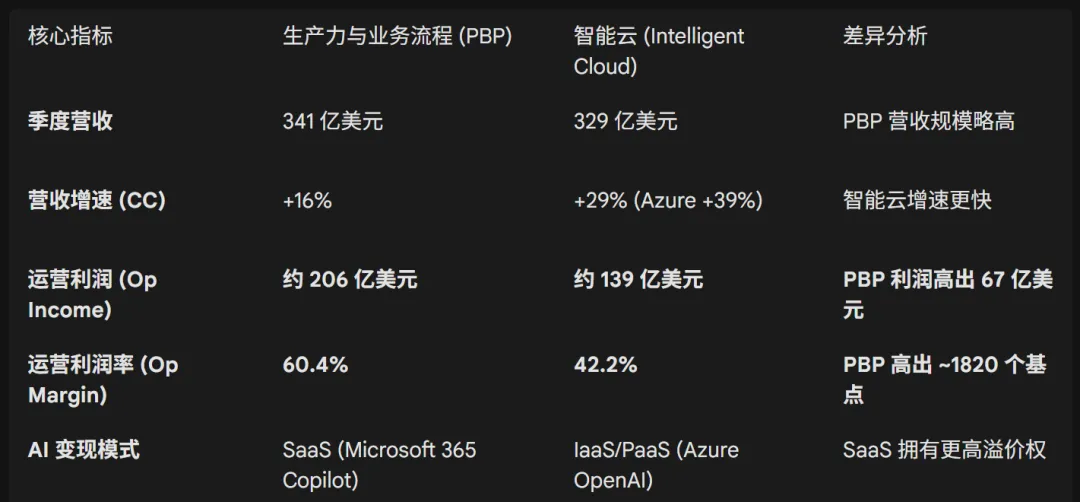
Task: Click the 341 亿美元 cell
Action: point(333,121)
